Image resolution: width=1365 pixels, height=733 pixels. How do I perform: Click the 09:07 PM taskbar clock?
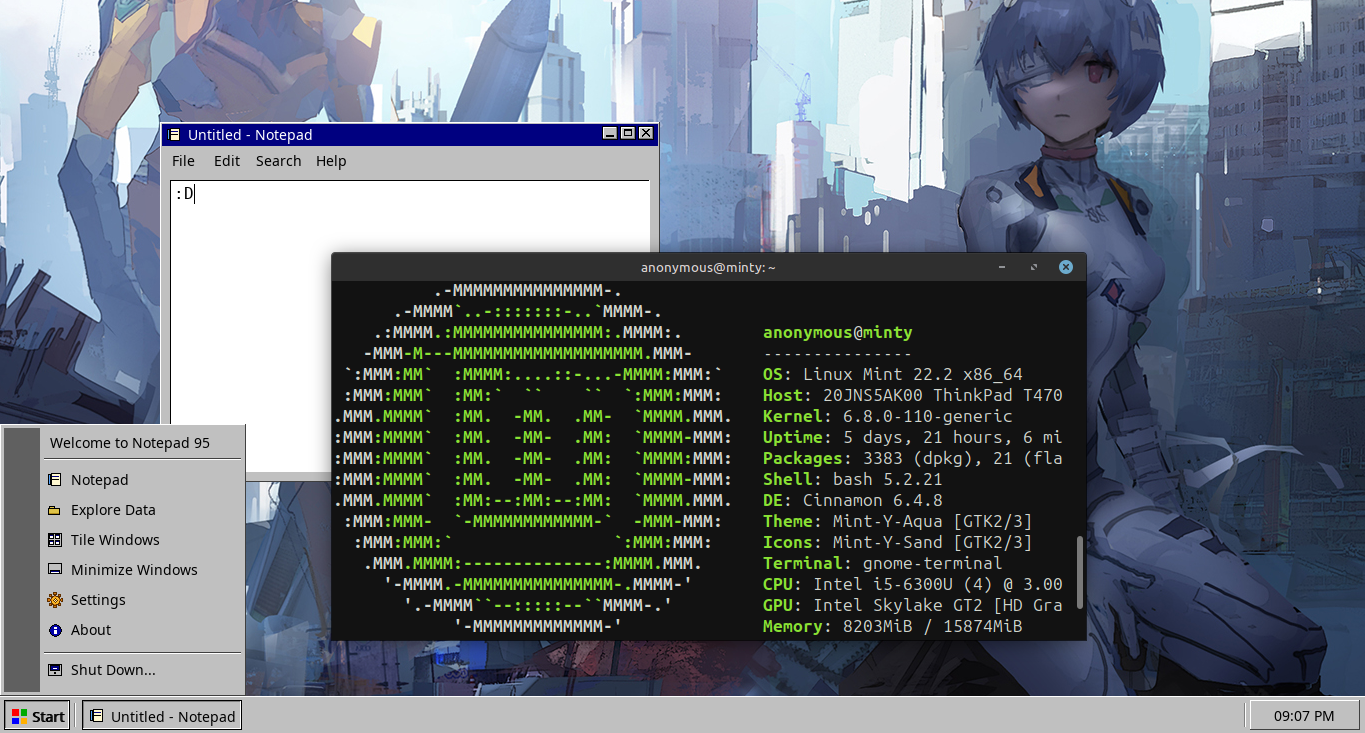tap(1304, 716)
